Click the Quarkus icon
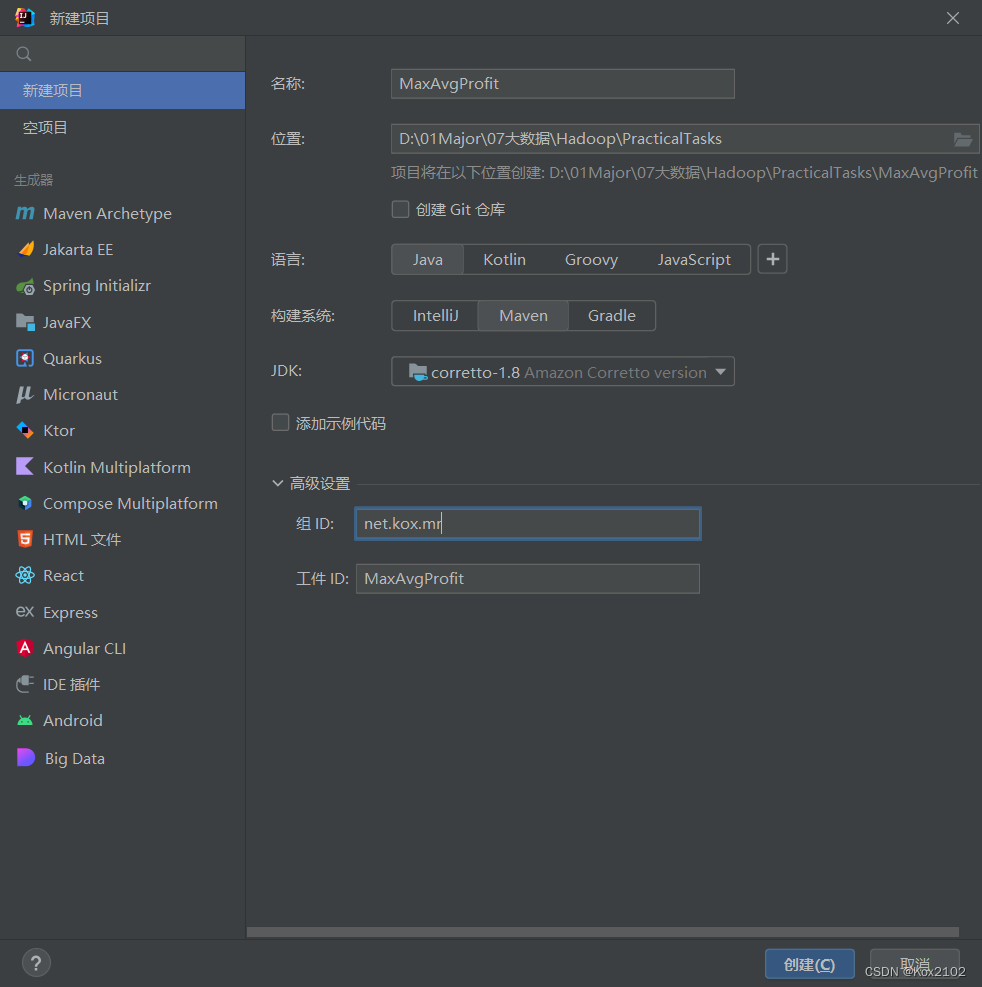This screenshot has width=982, height=987. click(x=25, y=358)
